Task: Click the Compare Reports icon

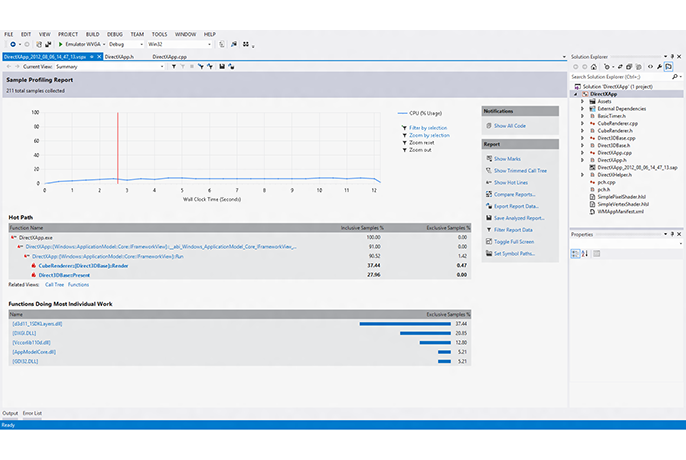Action: point(489,194)
